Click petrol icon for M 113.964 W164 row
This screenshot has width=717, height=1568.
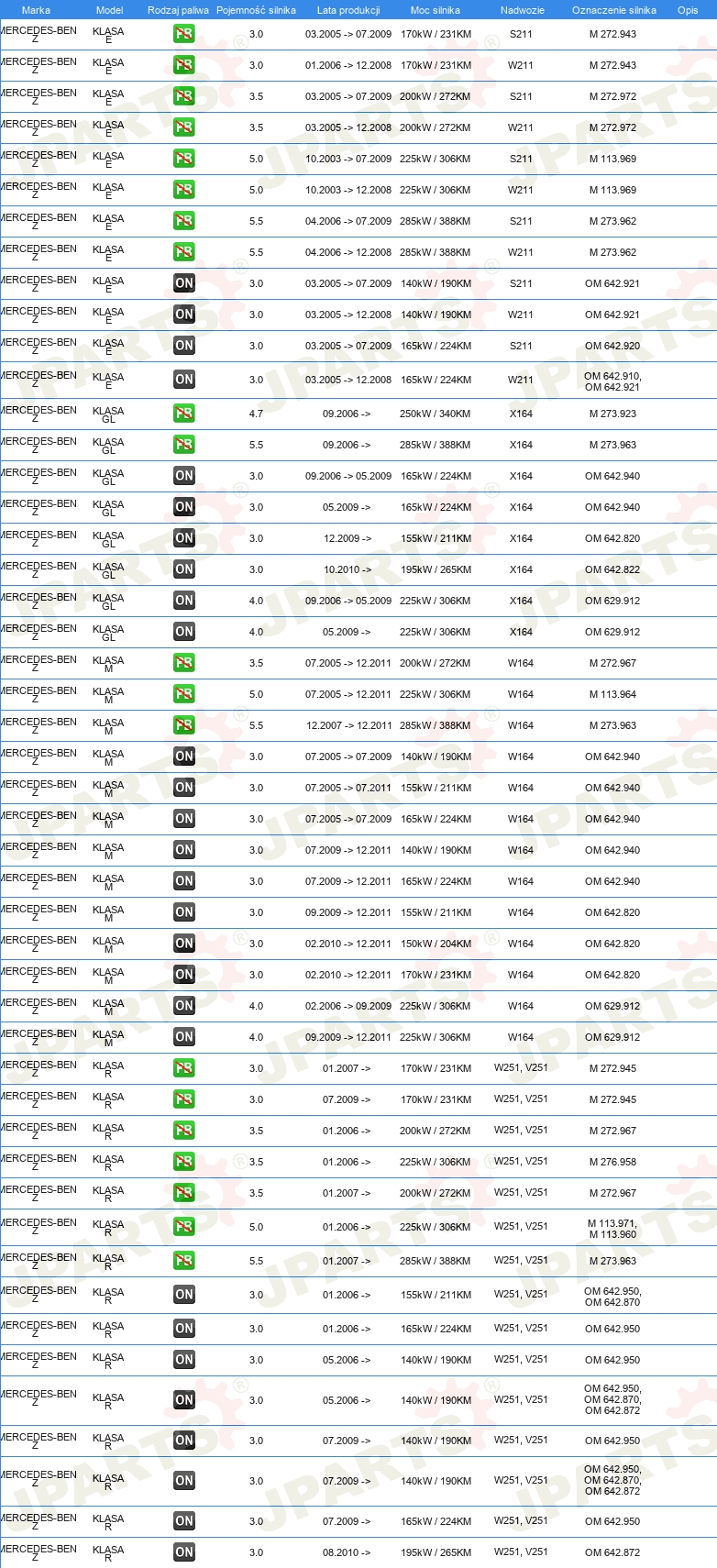point(184,694)
